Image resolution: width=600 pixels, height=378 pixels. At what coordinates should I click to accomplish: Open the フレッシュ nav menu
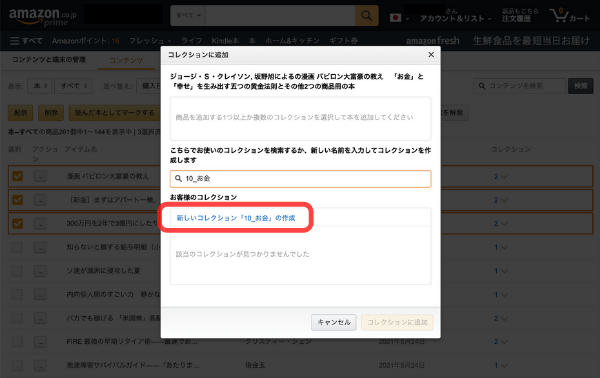[x=150, y=41]
